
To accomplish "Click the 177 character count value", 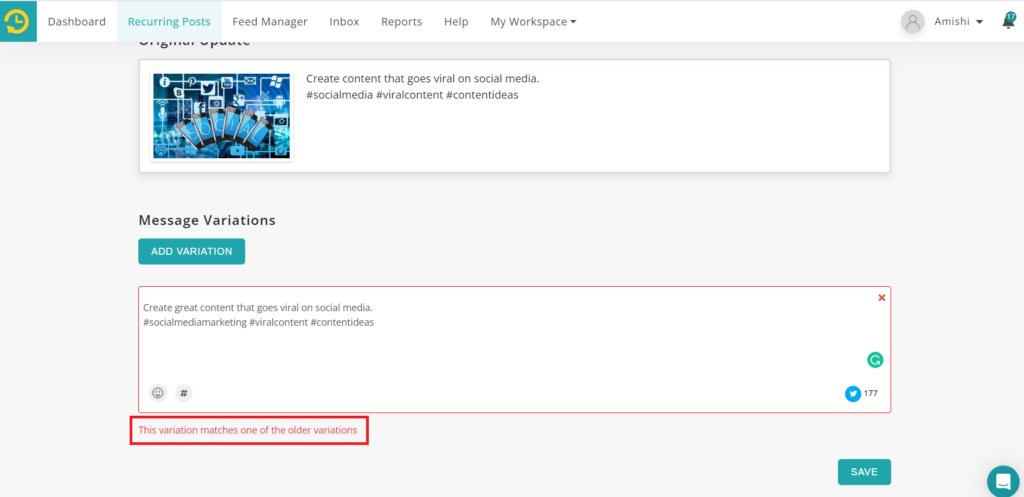I will [x=871, y=394].
